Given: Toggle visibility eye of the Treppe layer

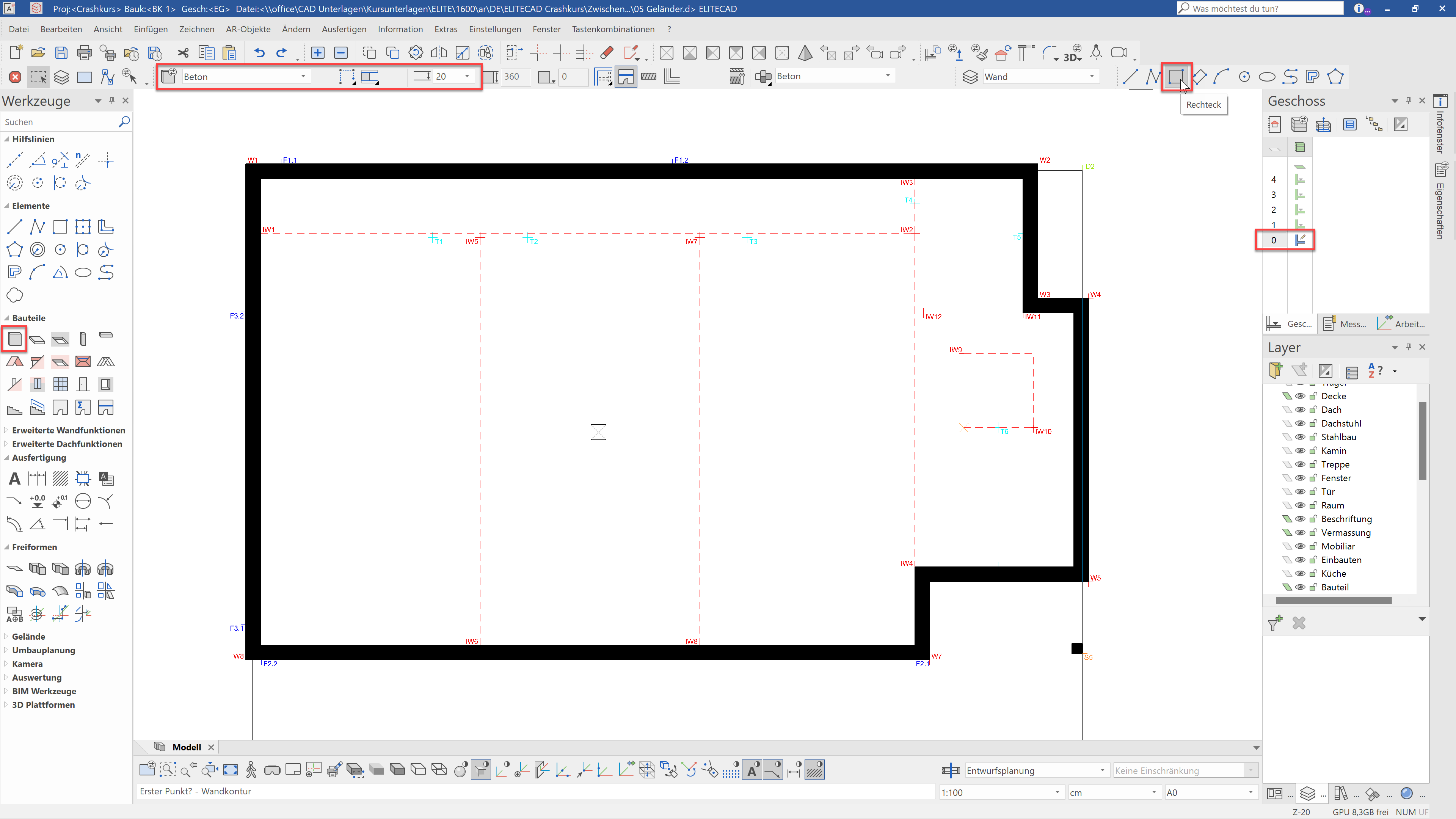Looking at the screenshot, I should pyautogui.click(x=1299, y=464).
